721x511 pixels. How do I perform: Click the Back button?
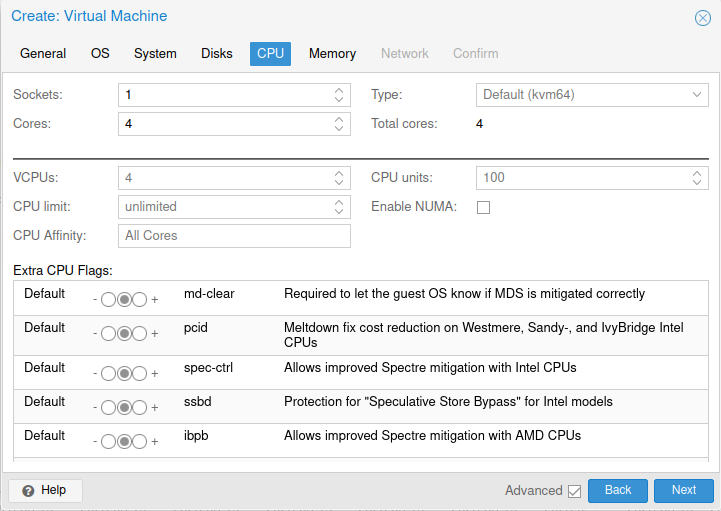618,490
